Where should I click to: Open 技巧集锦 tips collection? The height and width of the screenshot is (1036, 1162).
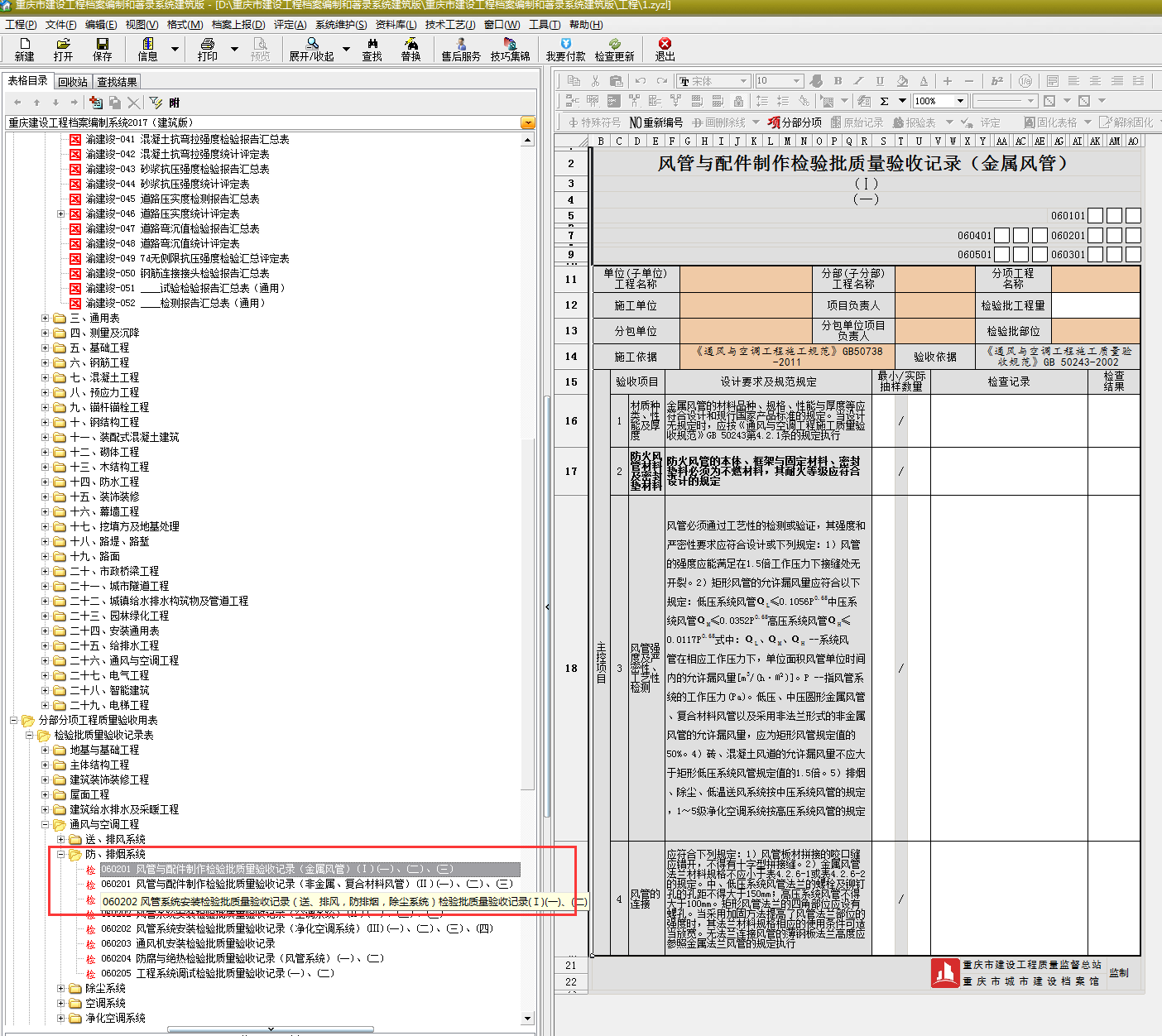(x=510, y=49)
